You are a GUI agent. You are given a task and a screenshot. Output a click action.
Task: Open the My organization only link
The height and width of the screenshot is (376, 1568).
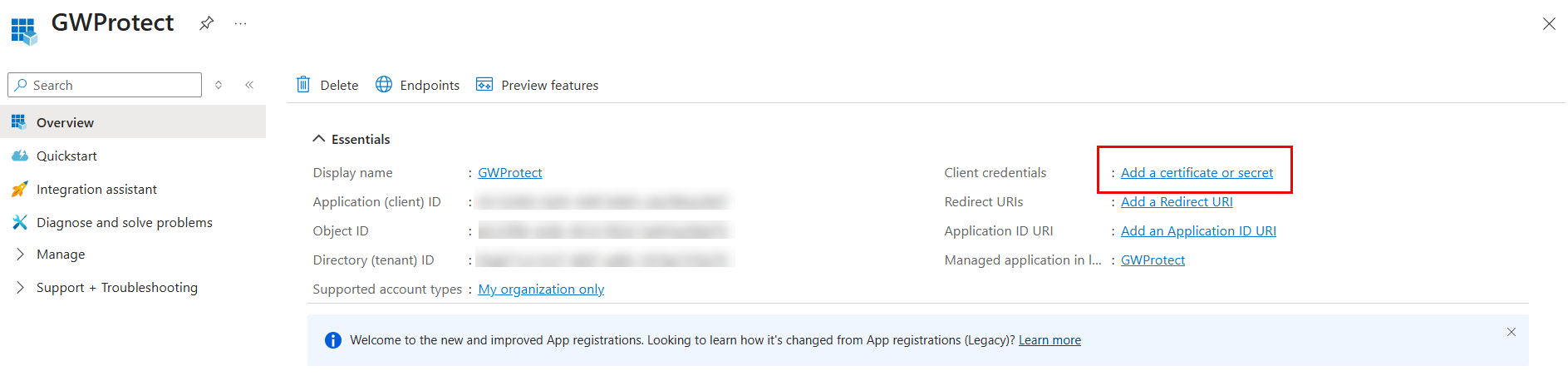pyautogui.click(x=541, y=289)
